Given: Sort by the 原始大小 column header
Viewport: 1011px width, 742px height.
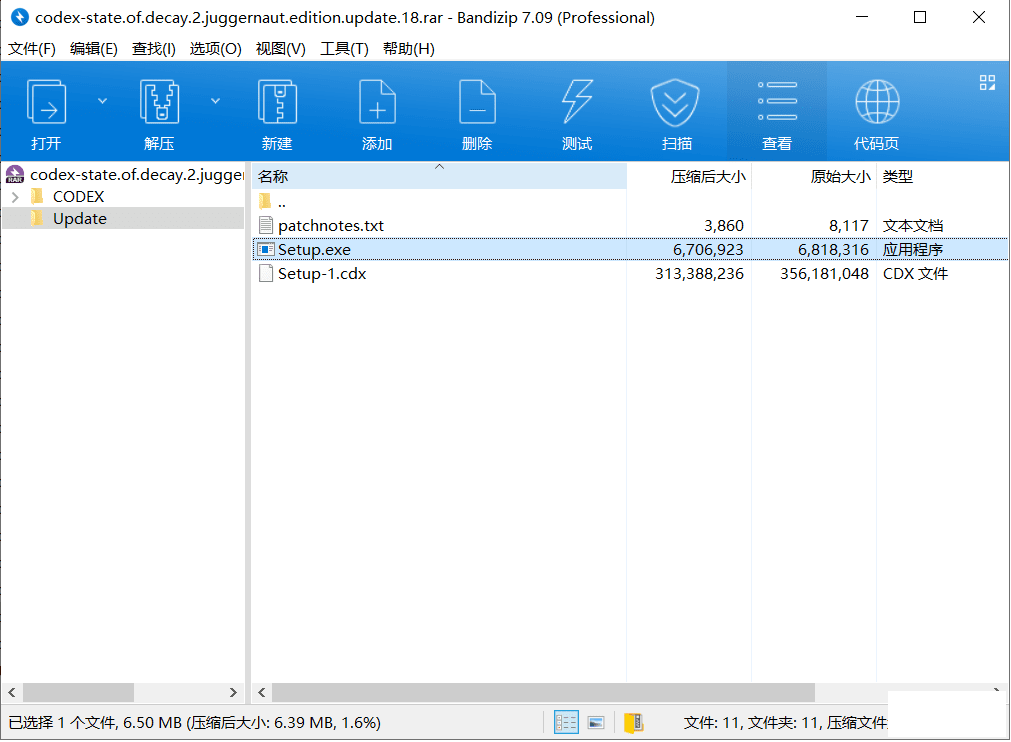Looking at the screenshot, I should click(x=814, y=176).
